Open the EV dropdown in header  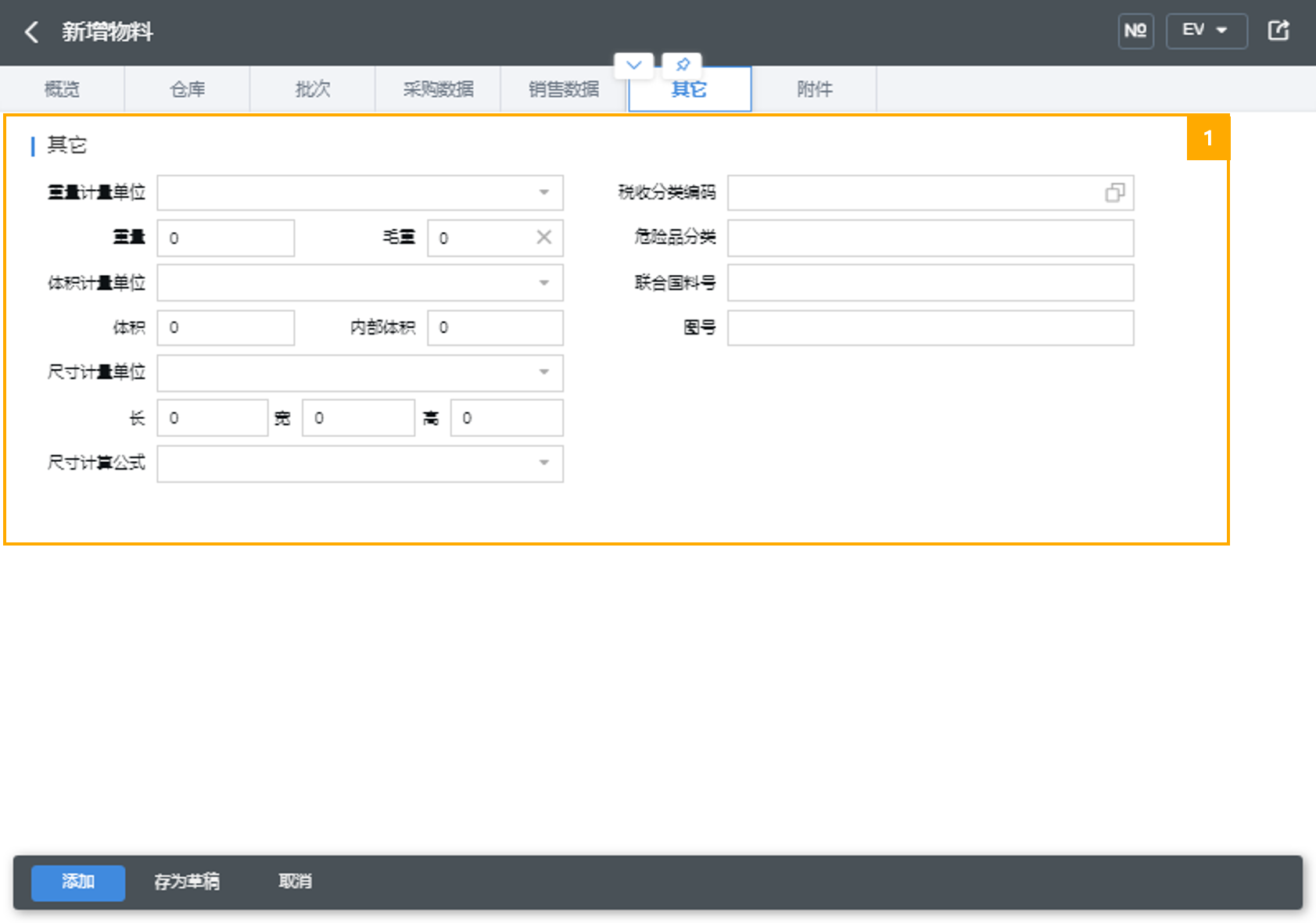coord(1206,31)
